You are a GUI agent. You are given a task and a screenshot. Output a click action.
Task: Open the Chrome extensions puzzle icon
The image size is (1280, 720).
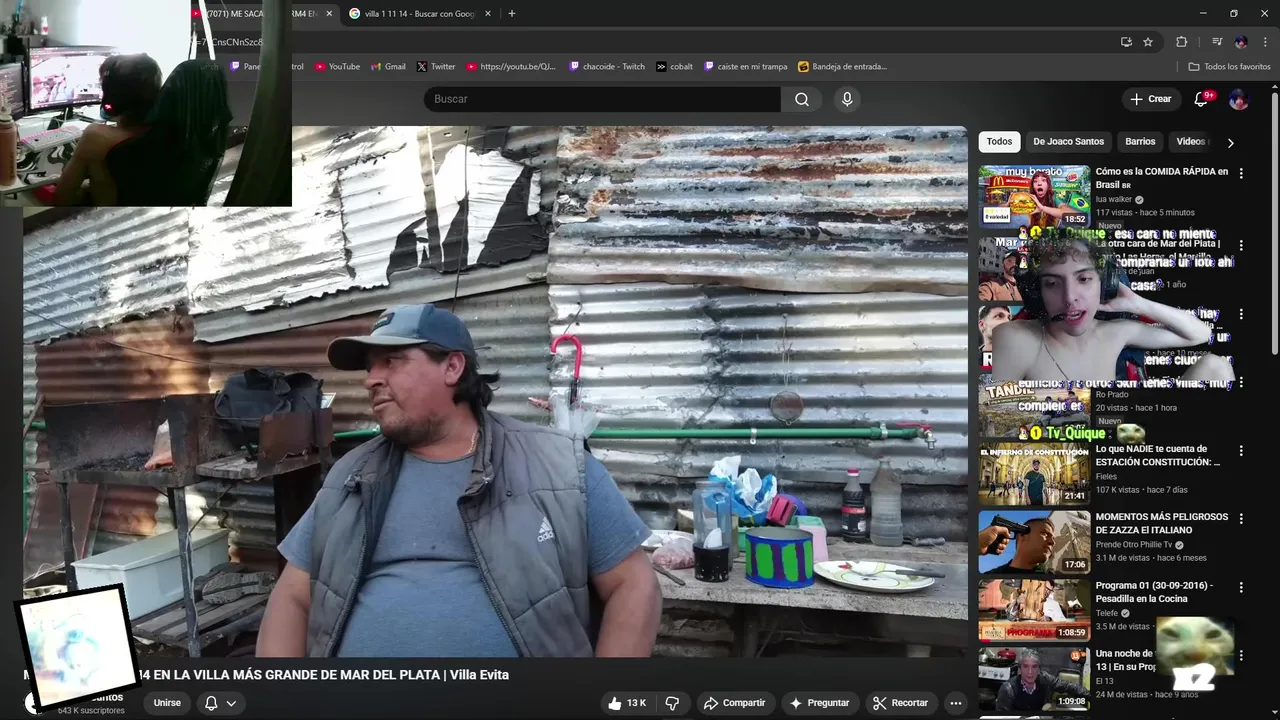[x=1181, y=42]
